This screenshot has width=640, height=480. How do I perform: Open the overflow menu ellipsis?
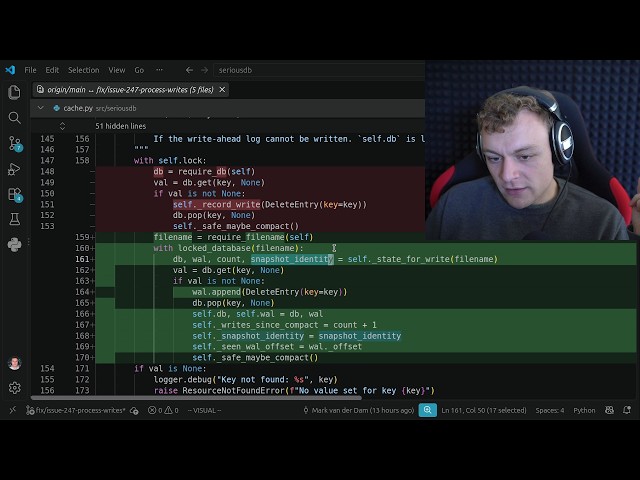(159, 70)
